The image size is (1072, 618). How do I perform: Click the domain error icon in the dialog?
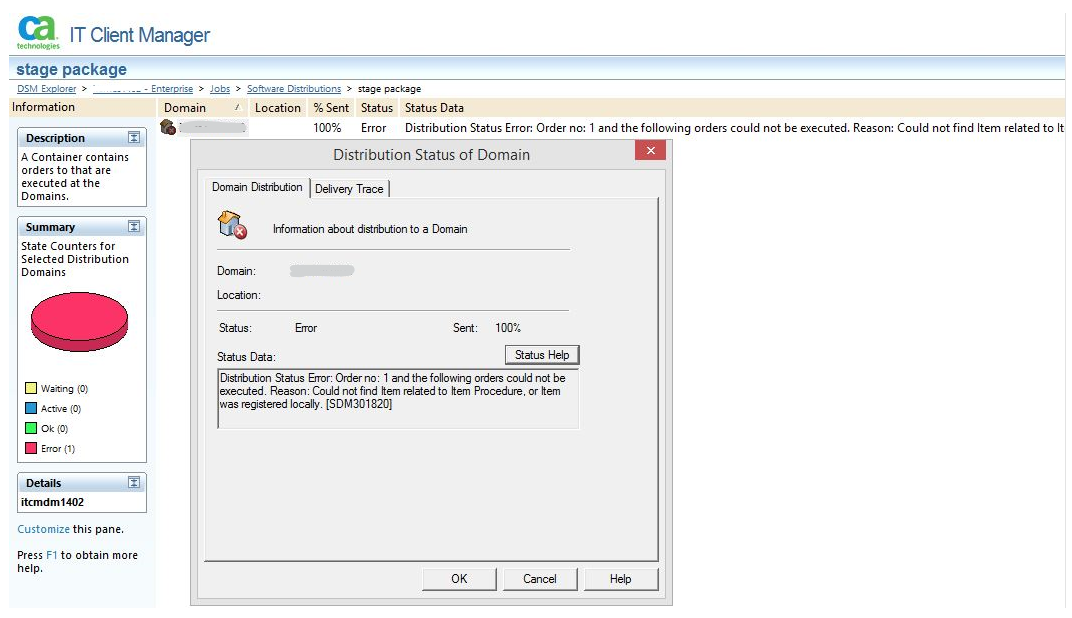point(232,225)
